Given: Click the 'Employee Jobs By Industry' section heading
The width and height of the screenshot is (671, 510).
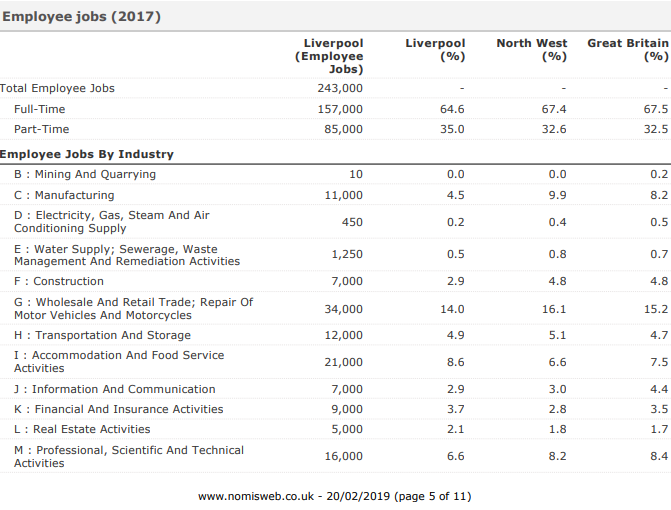Looking at the screenshot, I should click(x=87, y=154).
